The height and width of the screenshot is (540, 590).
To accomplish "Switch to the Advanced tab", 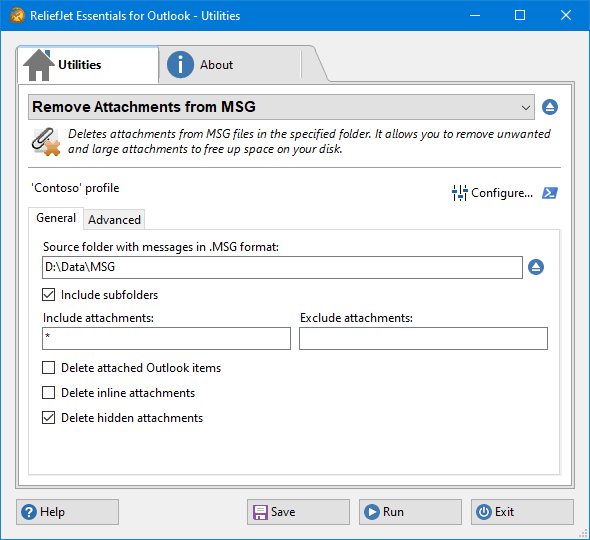I will pos(114,219).
